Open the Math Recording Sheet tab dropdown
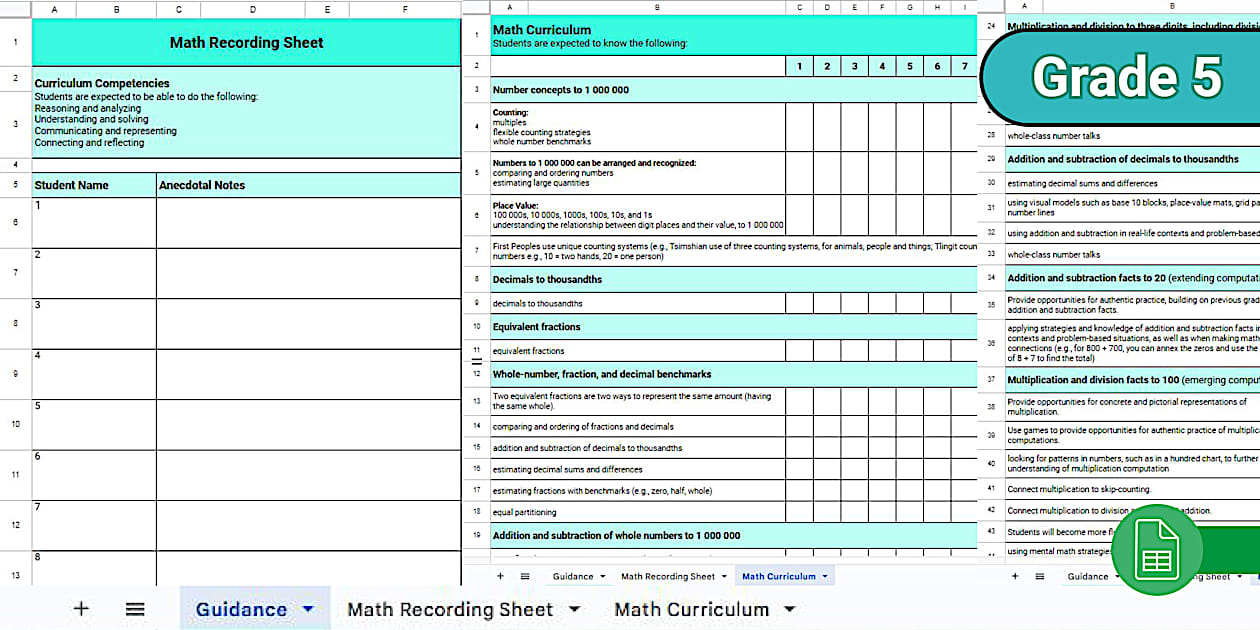The image size is (1260, 630). point(575,609)
